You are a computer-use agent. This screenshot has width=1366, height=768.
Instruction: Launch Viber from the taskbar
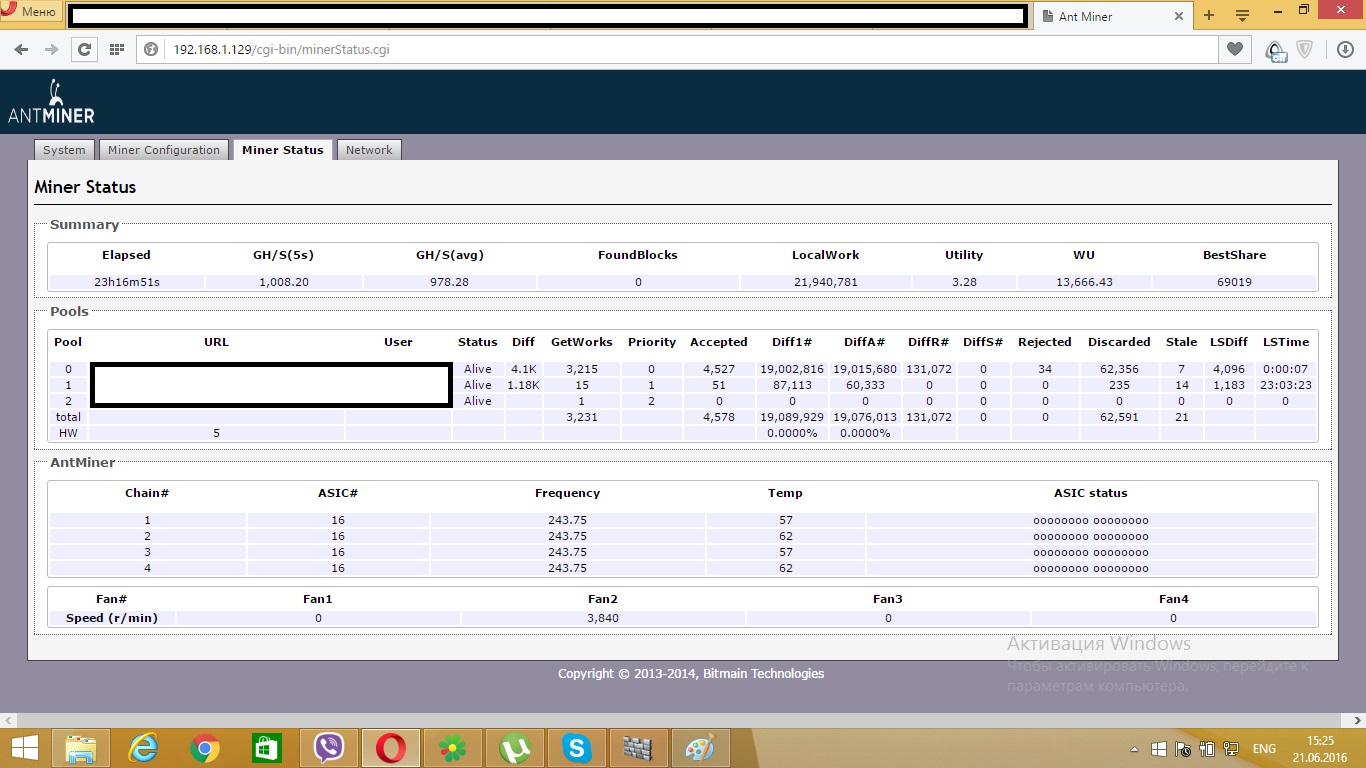point(329,747)
